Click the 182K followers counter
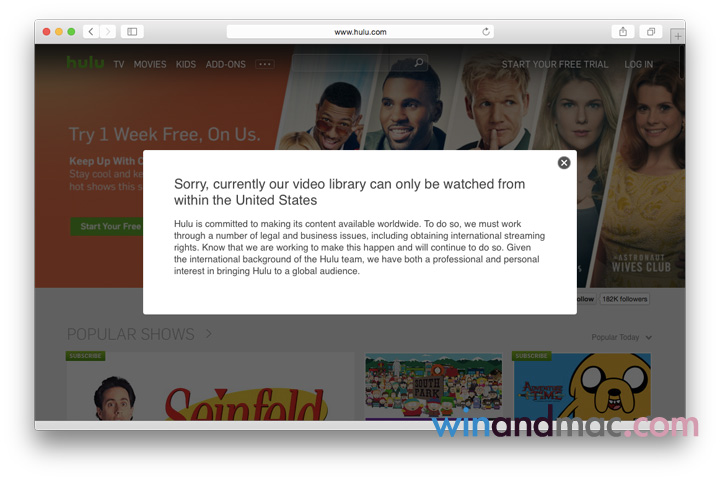720x480 pixels. [624, 299]
